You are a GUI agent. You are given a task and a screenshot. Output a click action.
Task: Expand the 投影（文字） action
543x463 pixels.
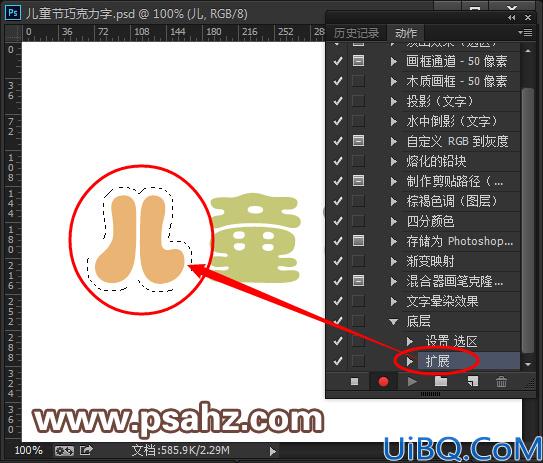tap(393, 101)
